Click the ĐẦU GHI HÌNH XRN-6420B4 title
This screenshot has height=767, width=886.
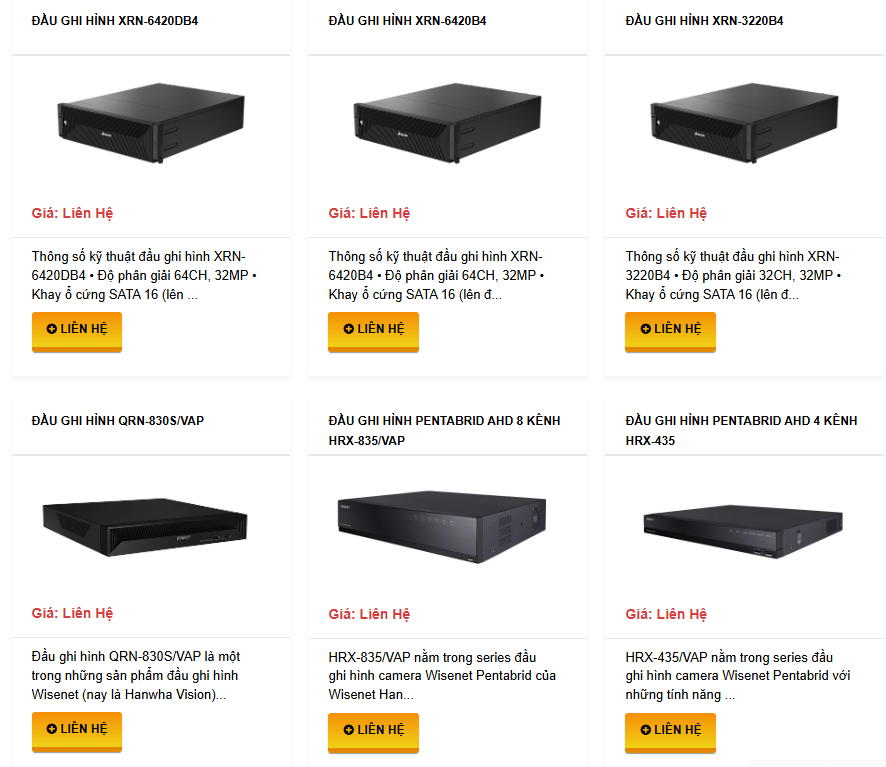(x=408, y=20)
